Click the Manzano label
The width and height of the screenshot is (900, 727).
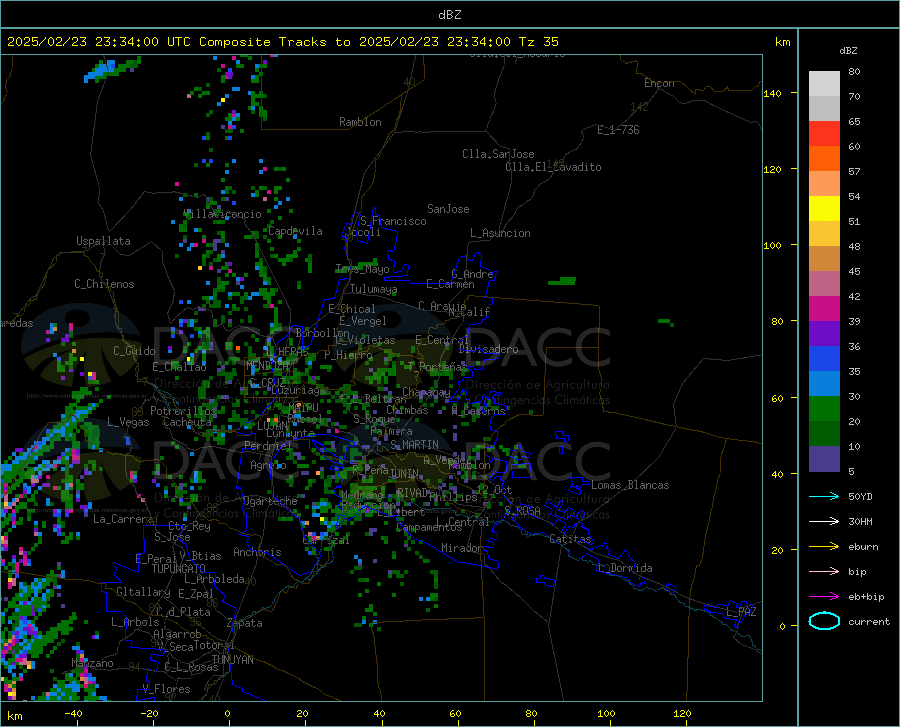click(x=92, y=663)
